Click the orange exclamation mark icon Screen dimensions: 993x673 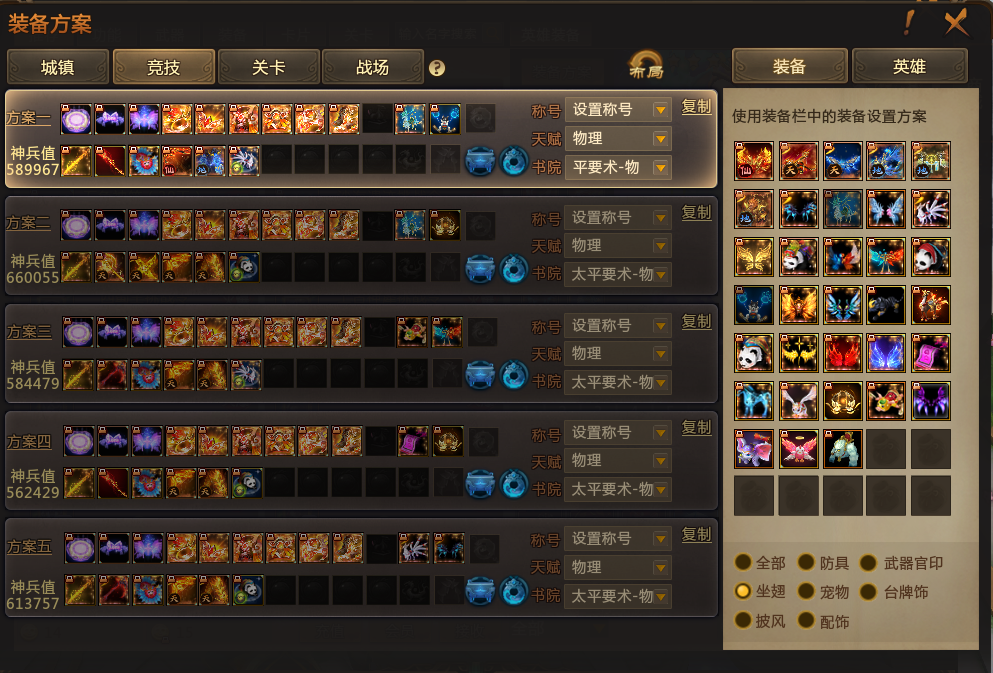click(x=909, y=22)
